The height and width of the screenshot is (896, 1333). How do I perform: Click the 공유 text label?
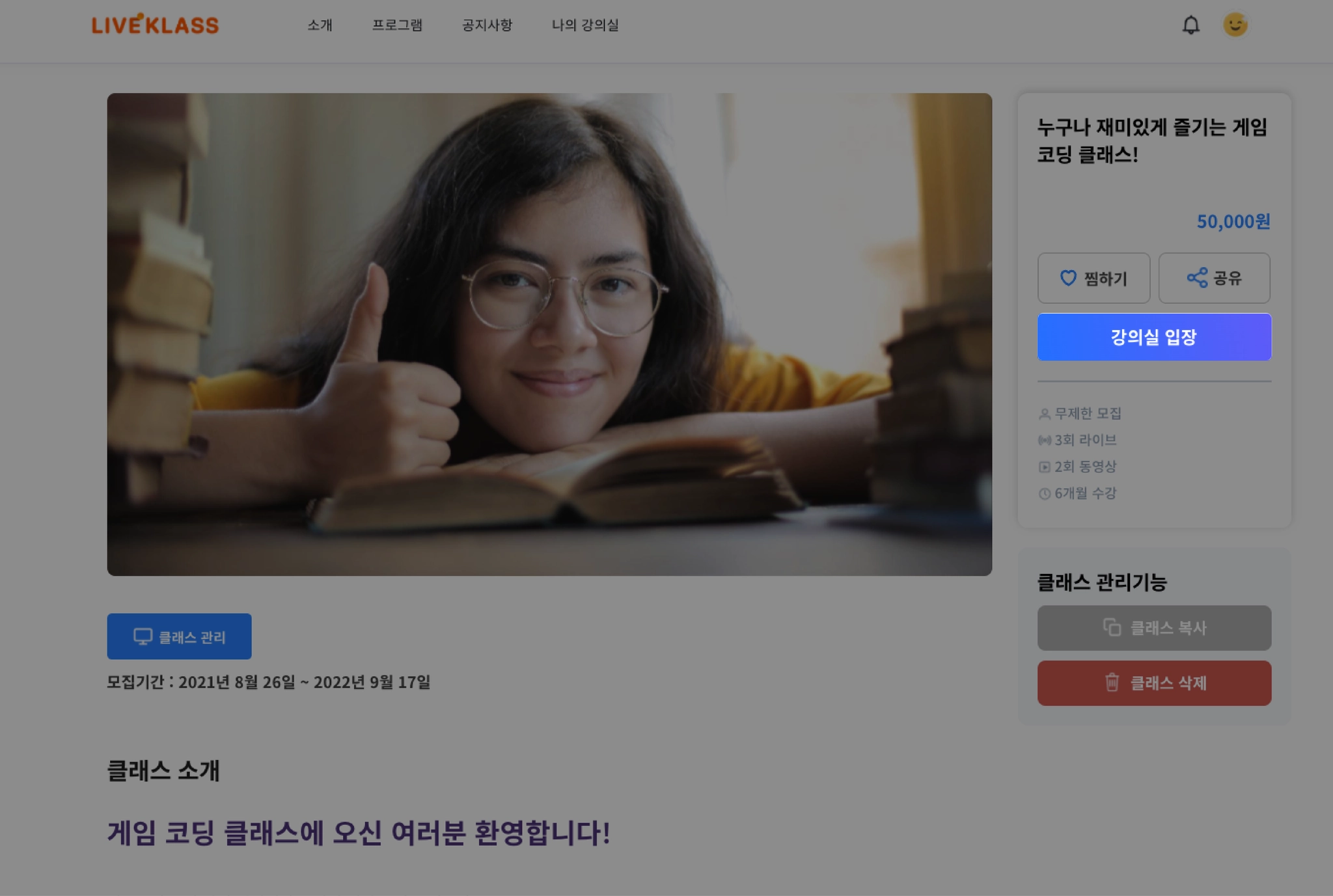coord(1228,278)
